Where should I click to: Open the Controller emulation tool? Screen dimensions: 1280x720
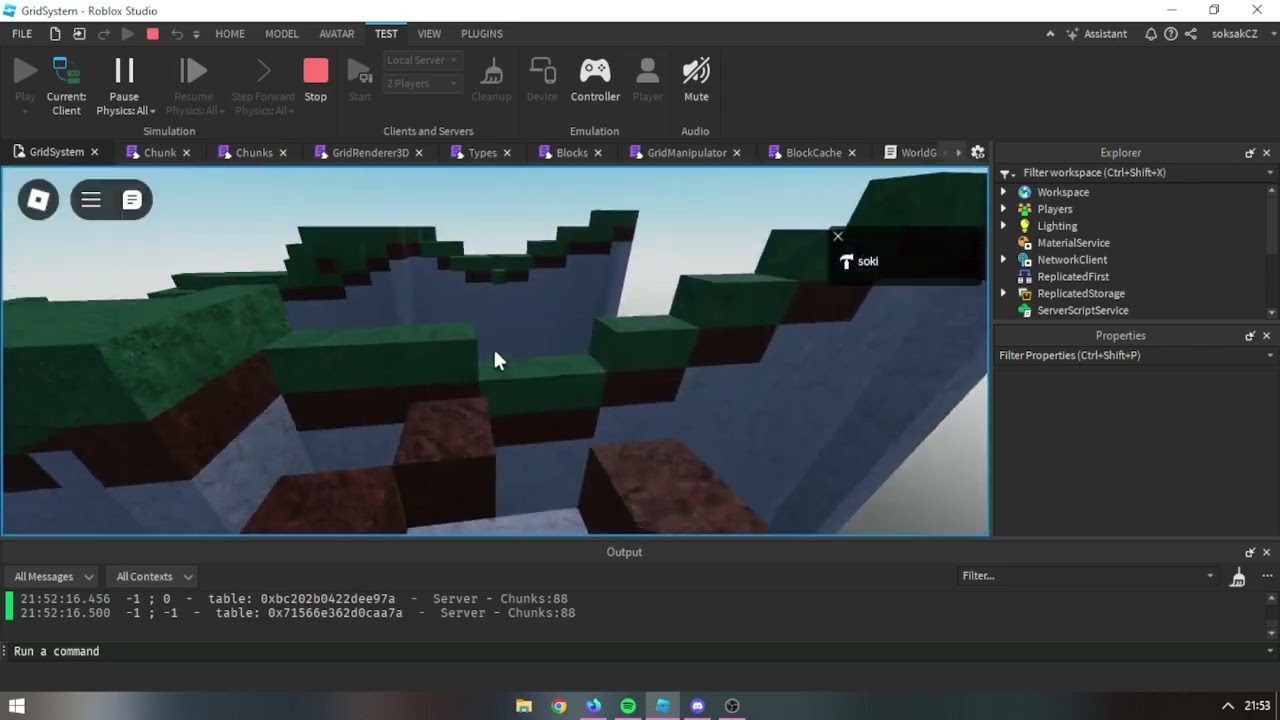point(595,80)
